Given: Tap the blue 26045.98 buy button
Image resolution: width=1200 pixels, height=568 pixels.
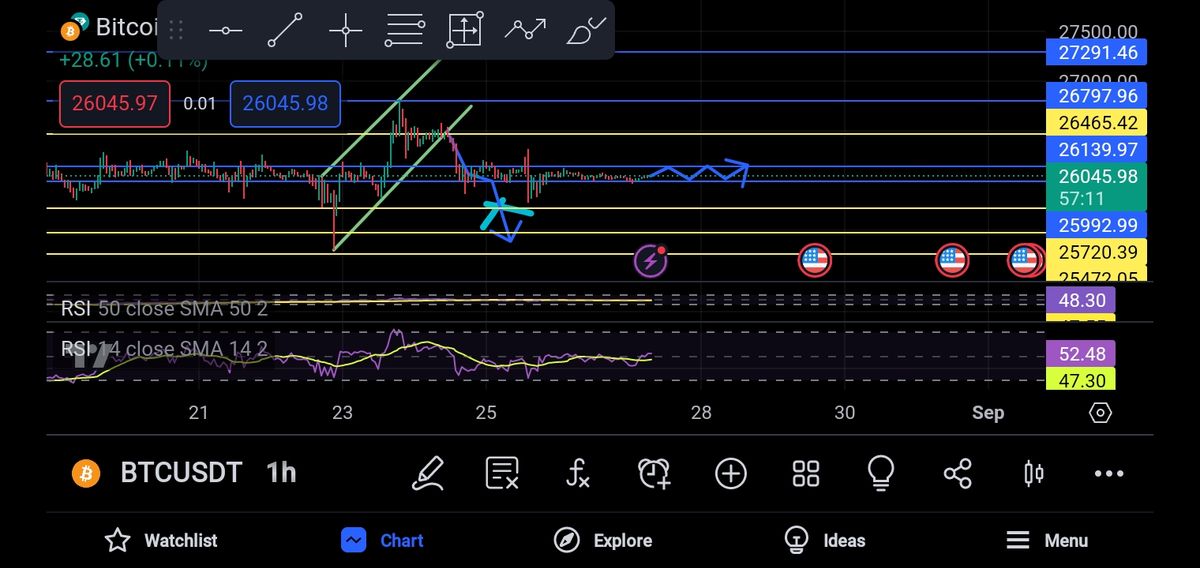Looking at the screenshot, I should [x=285, y=104].
